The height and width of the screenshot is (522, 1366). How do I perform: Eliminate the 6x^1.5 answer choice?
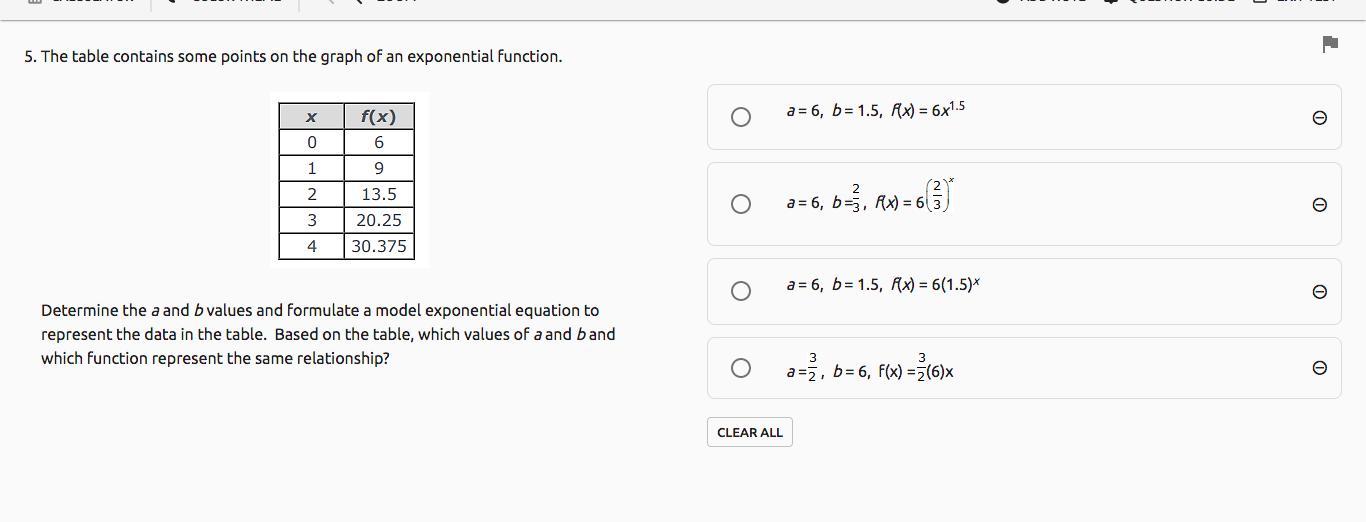1319,118
